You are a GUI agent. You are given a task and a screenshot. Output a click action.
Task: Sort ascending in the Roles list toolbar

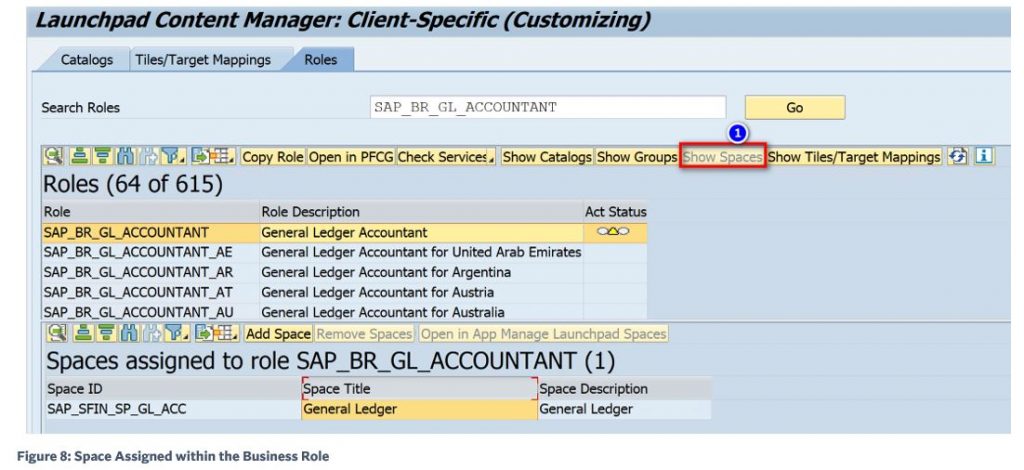pyautogui.click(x=80, y=156)
